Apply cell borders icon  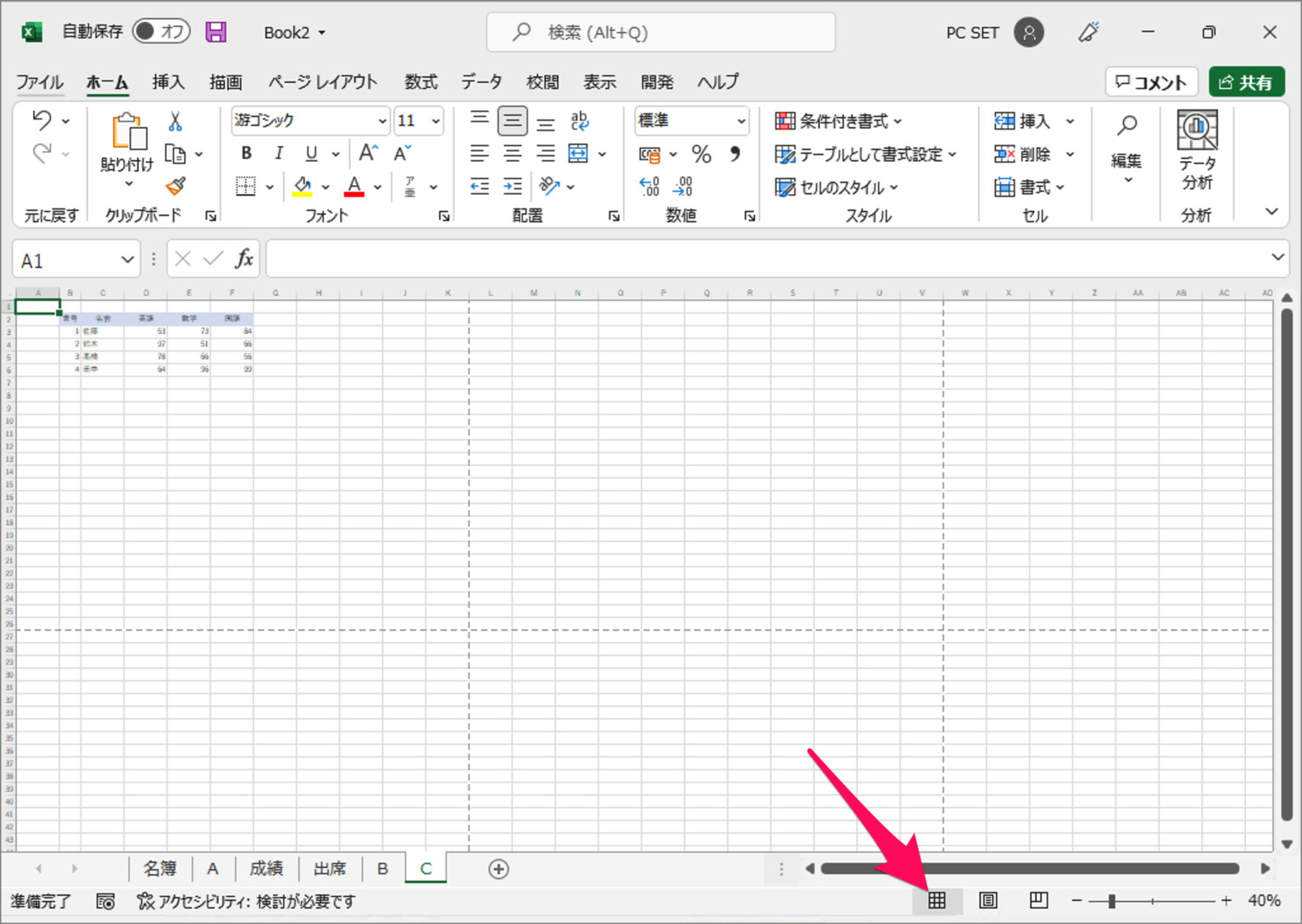246,186
